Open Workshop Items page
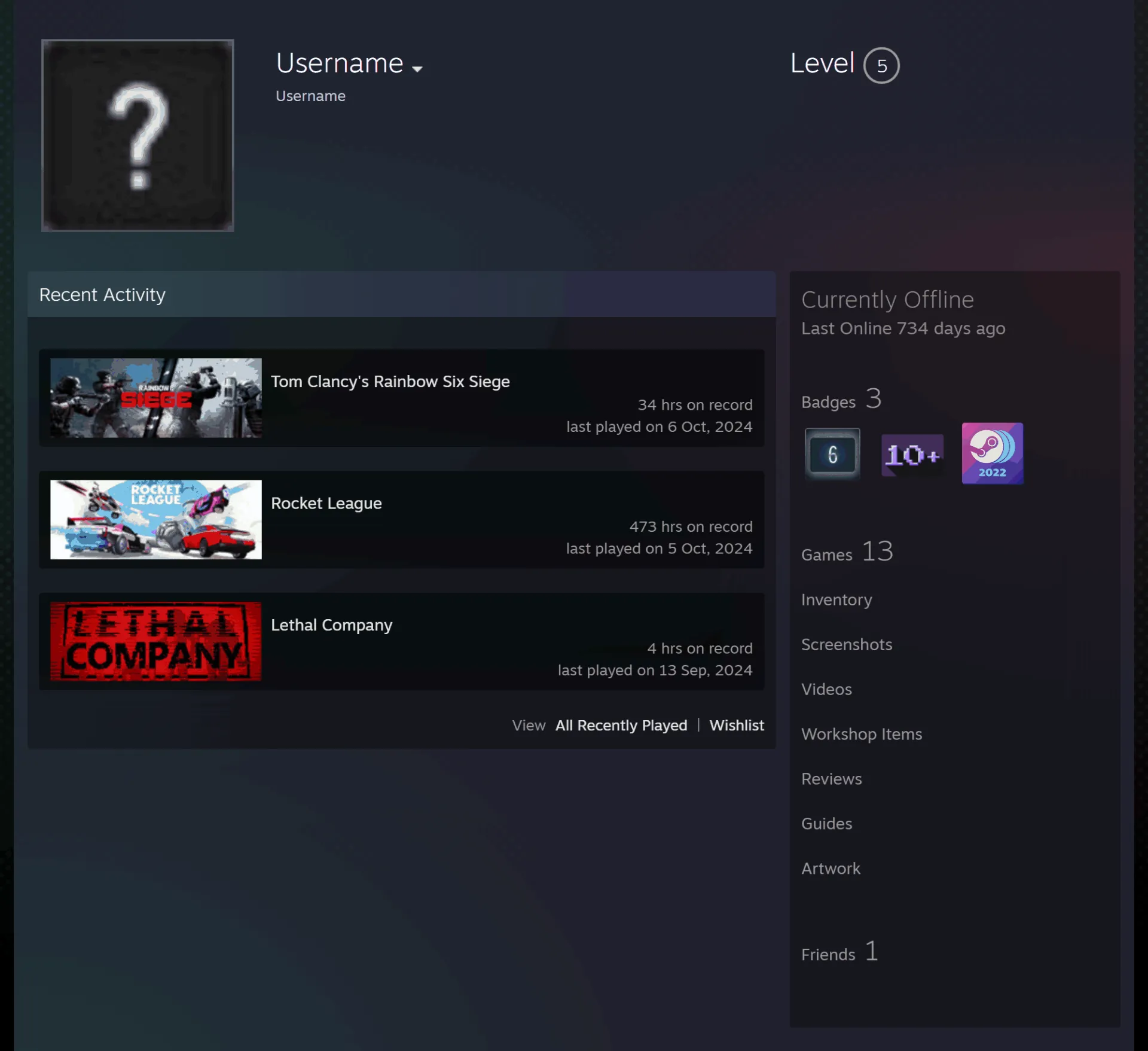 click(862, 735)
